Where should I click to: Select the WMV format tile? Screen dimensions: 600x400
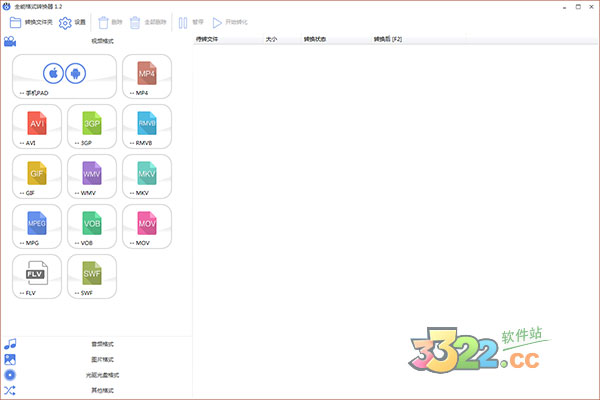click(x=92, y=176)
